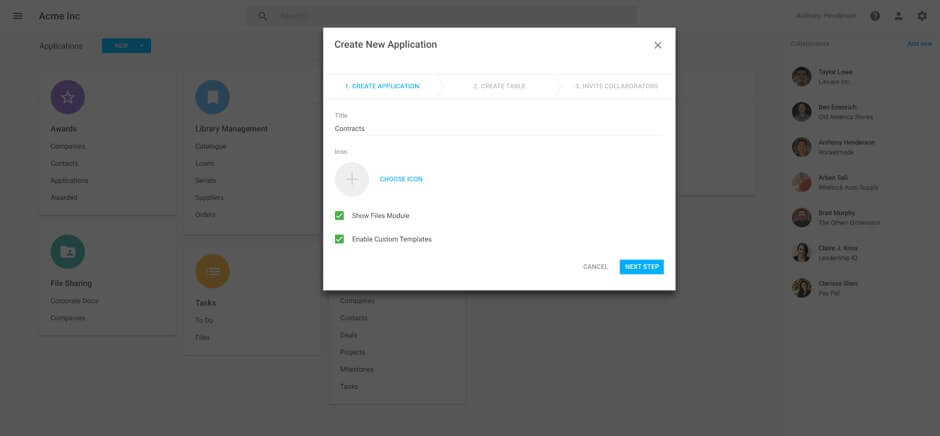Click the Add new collaborator link

pyautogui.click(x=919, y=44)
